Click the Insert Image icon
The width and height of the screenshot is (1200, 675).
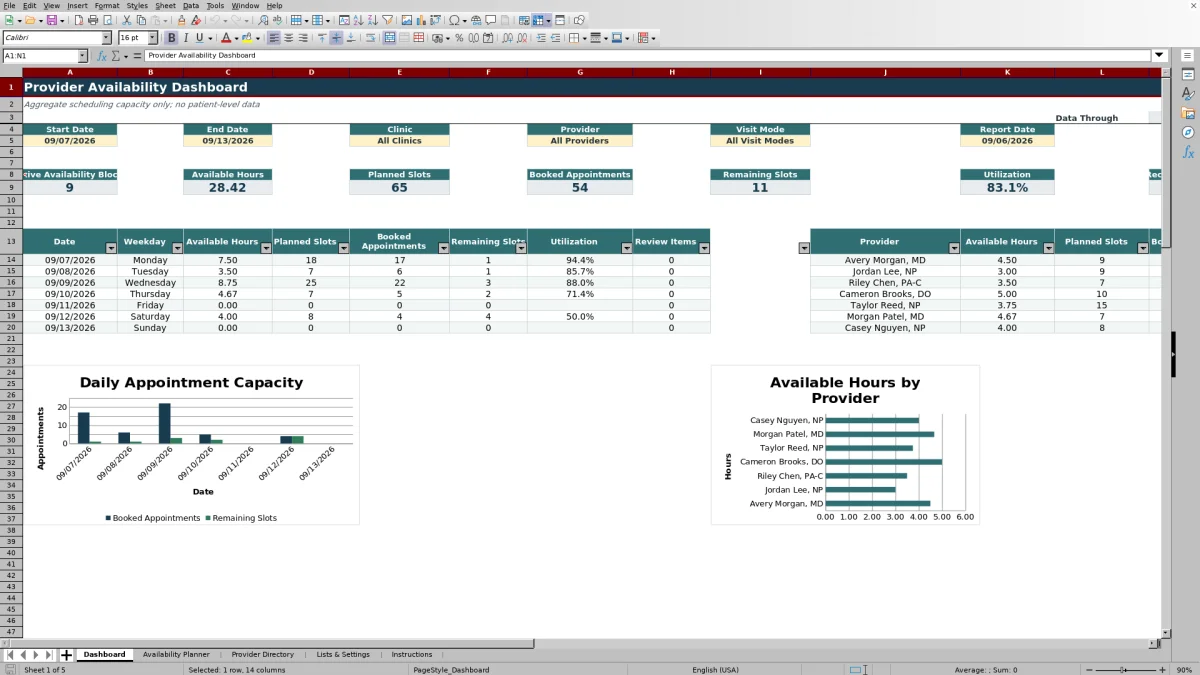[x=407, y=20]
